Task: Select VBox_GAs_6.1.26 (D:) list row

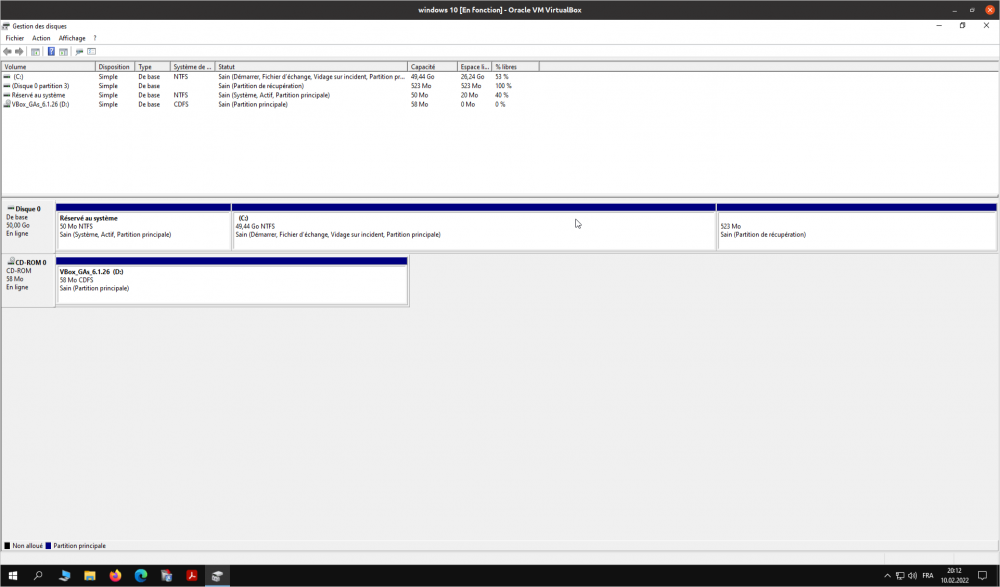Action: click(x=271, y=105)
